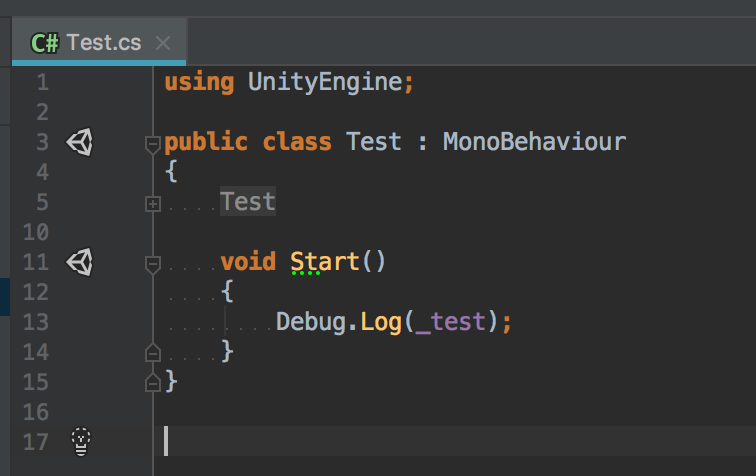
Task: Switch to the Test.cs editor tab
Action: pyautogui.click(x=99, y=42)
